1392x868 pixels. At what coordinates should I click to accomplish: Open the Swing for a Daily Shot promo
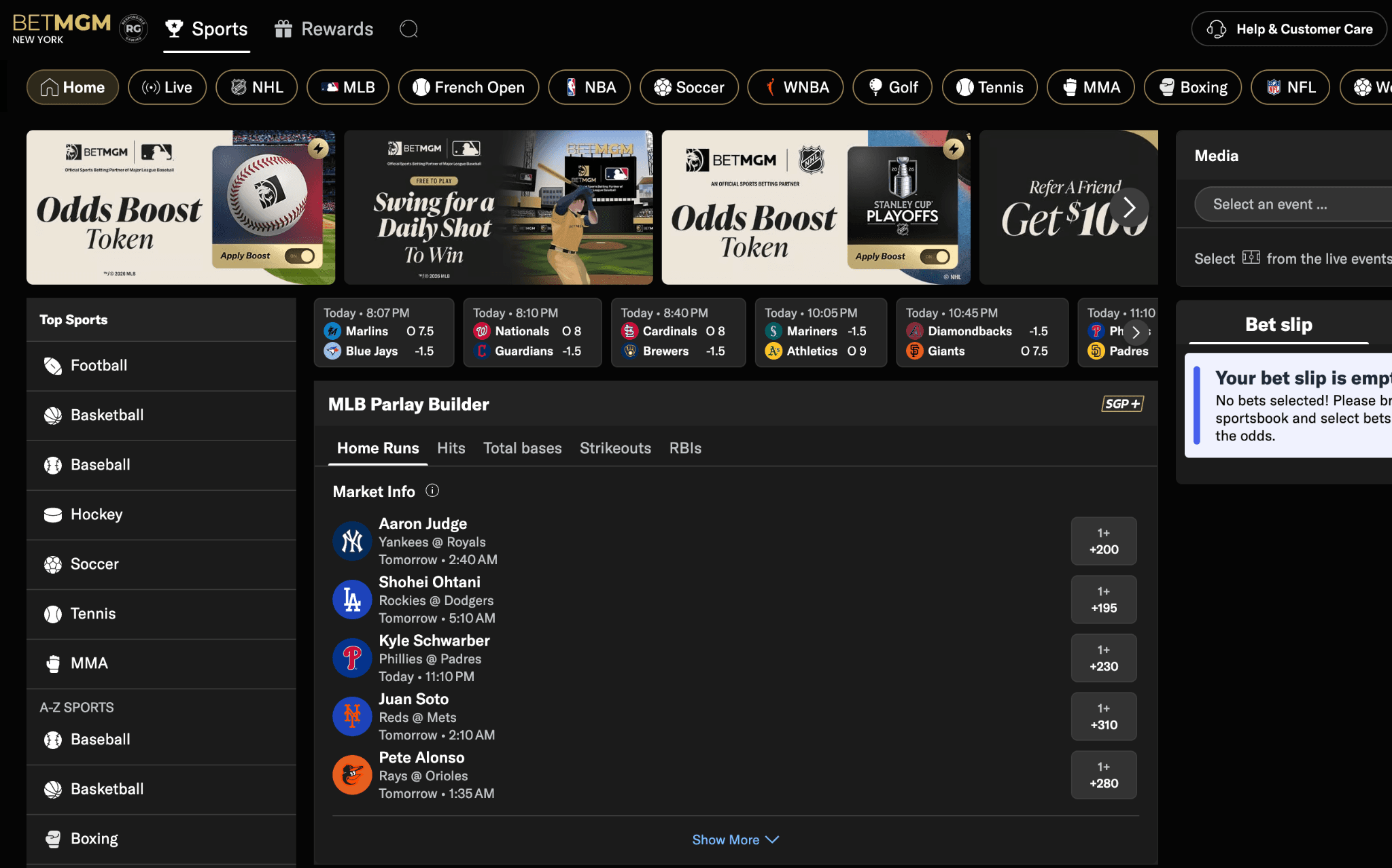point(498,207)
